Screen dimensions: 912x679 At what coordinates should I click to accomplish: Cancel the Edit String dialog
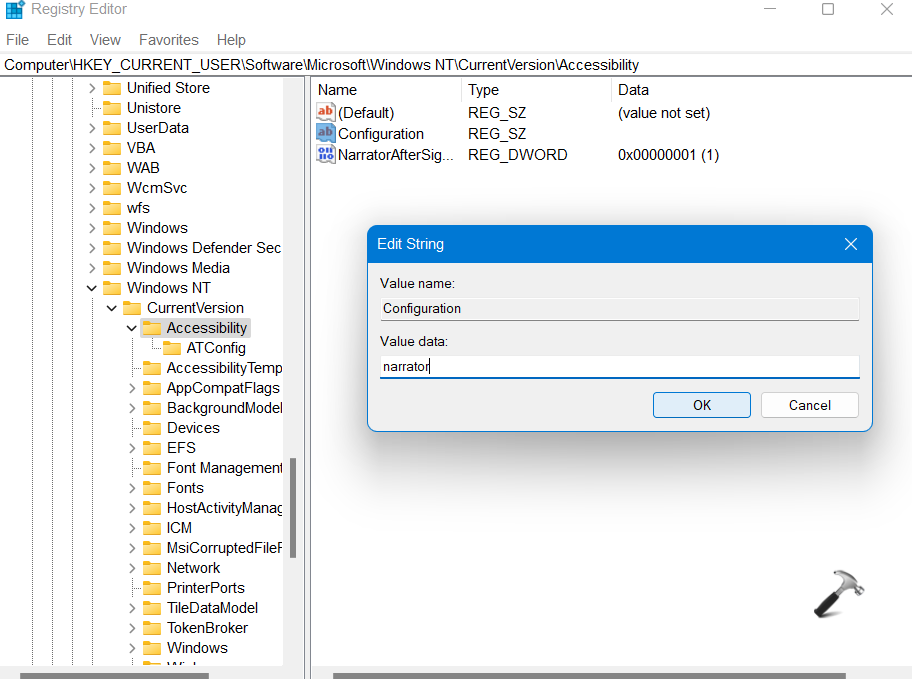pos(810,405)
